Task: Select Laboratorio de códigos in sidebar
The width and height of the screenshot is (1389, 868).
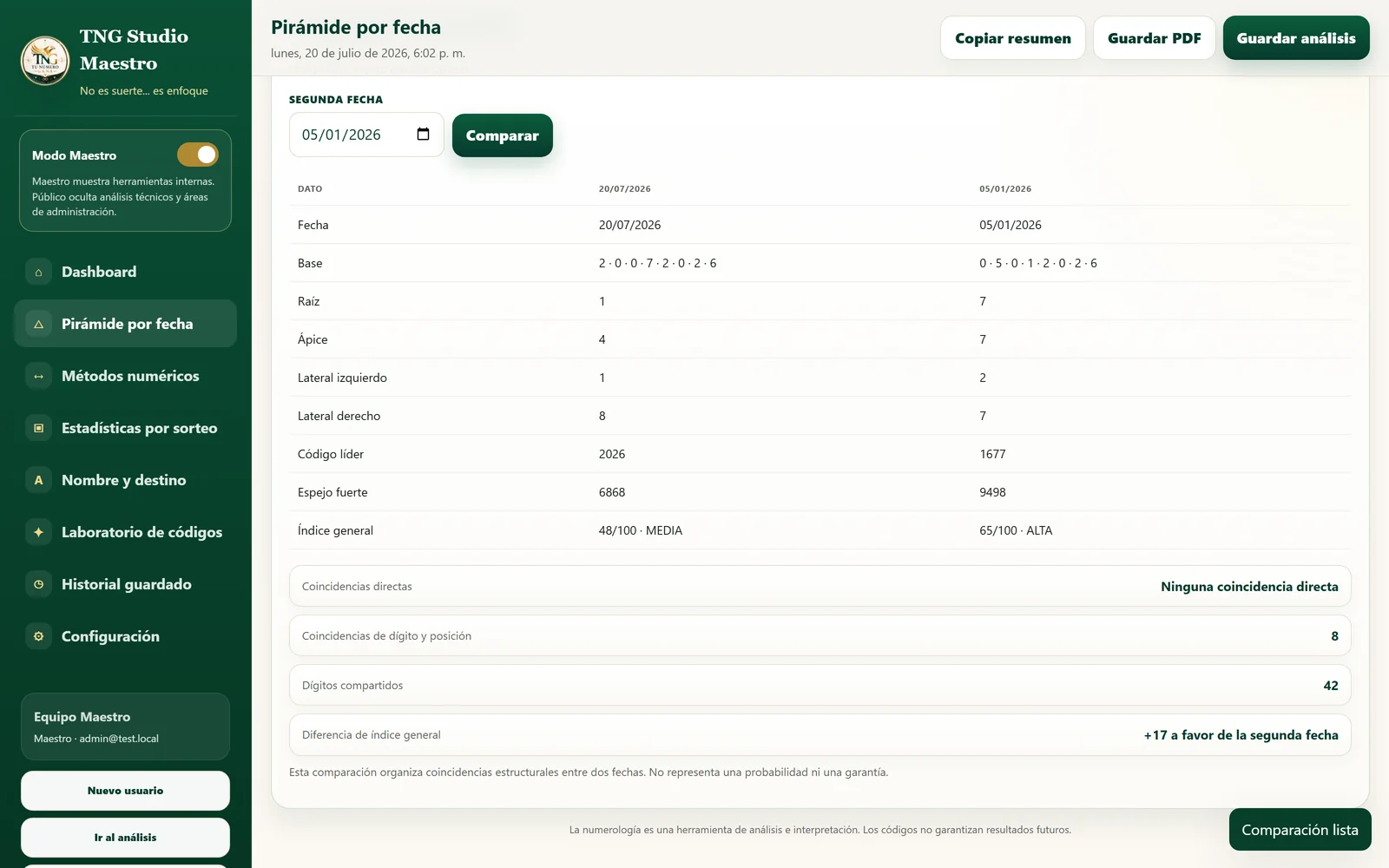Action: pyautogui.click(x=125, y=532)
